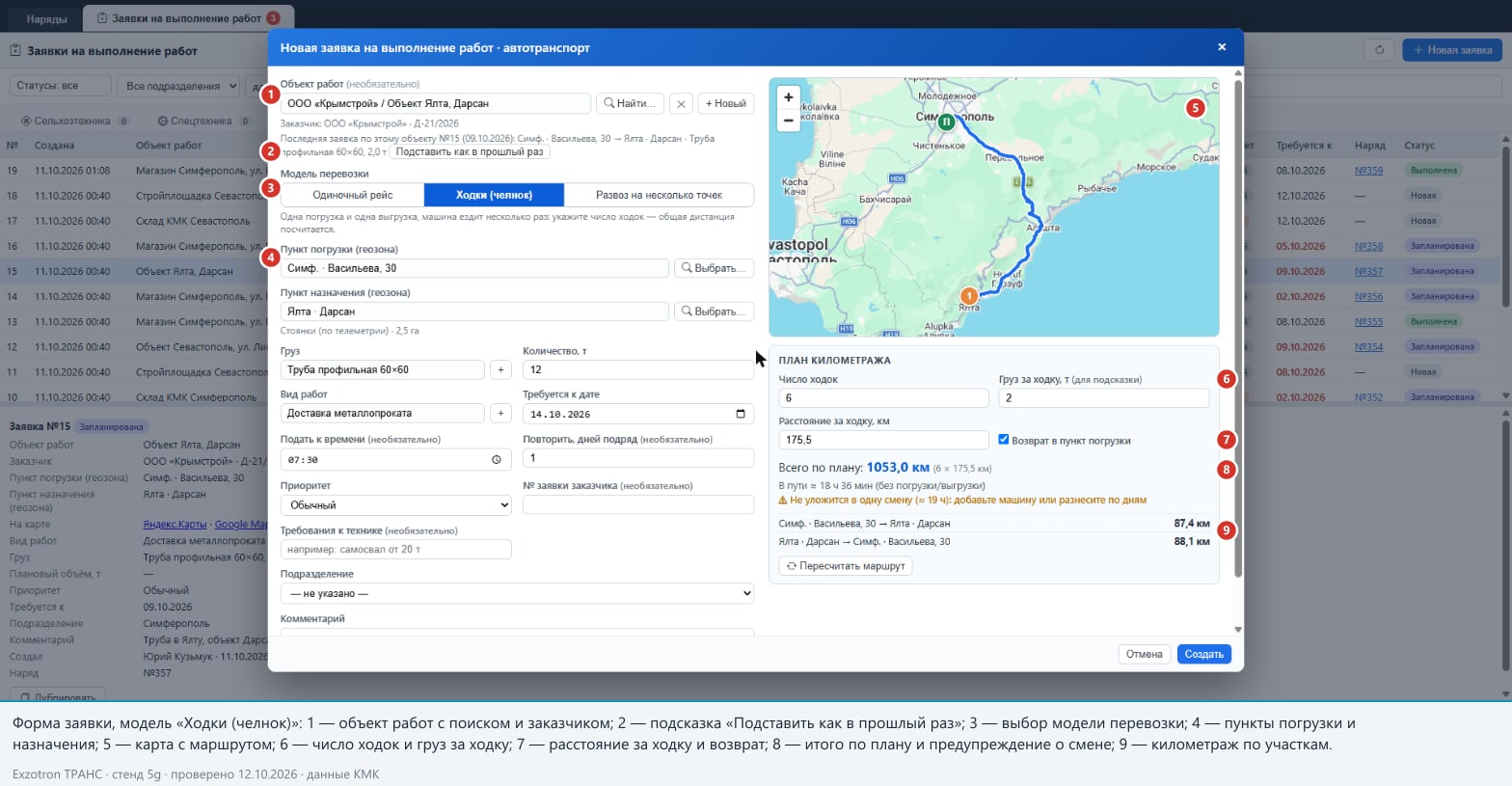Open Все подразделения filter dropdown
The width and height of the screenshot is (1512, 786).
[178, 86]
